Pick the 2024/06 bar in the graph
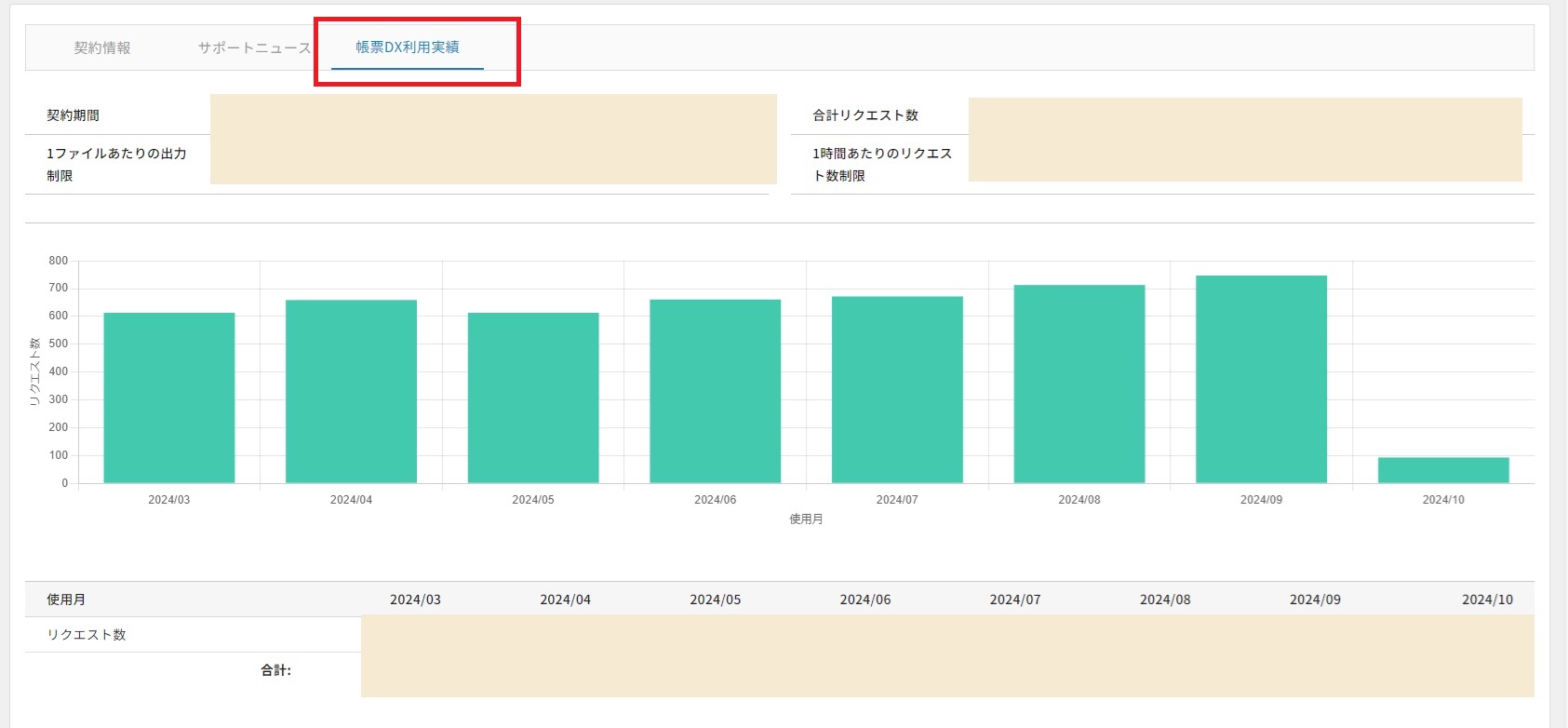Image resolution: width=1568 pixels, height=728 pixels. click(715, 391)
